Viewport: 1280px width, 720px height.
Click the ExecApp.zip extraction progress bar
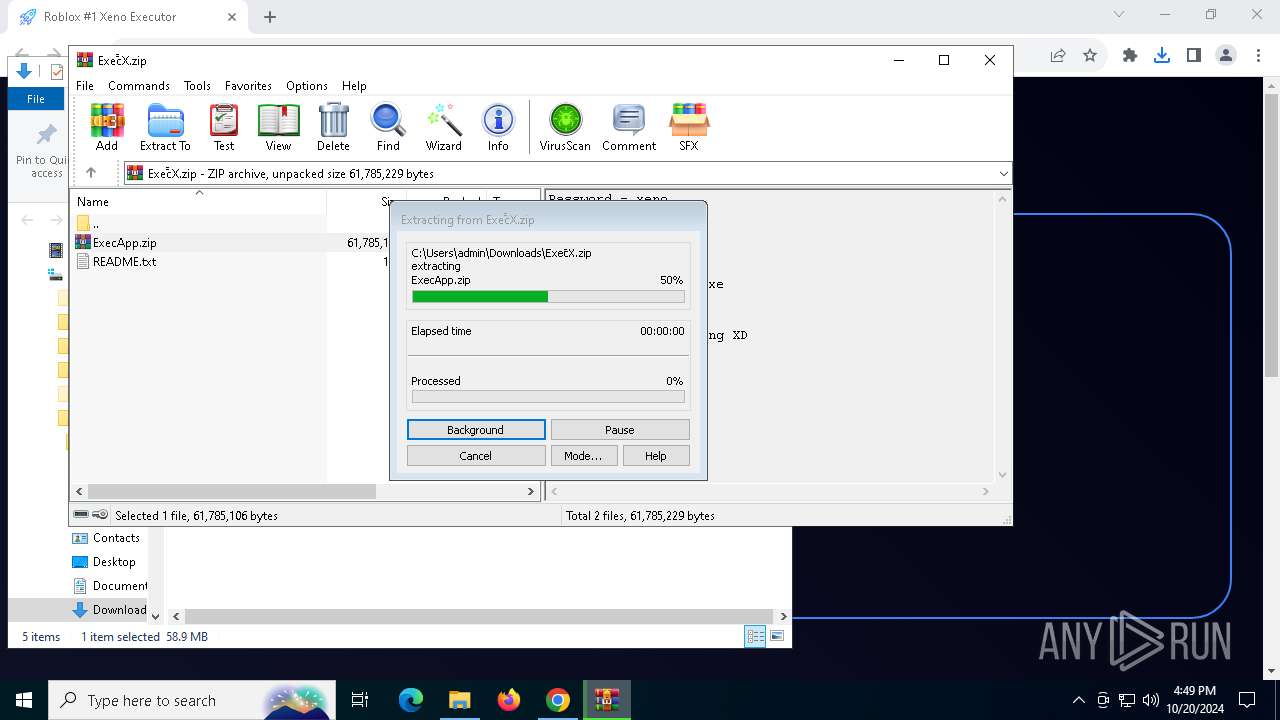(548, 297)
